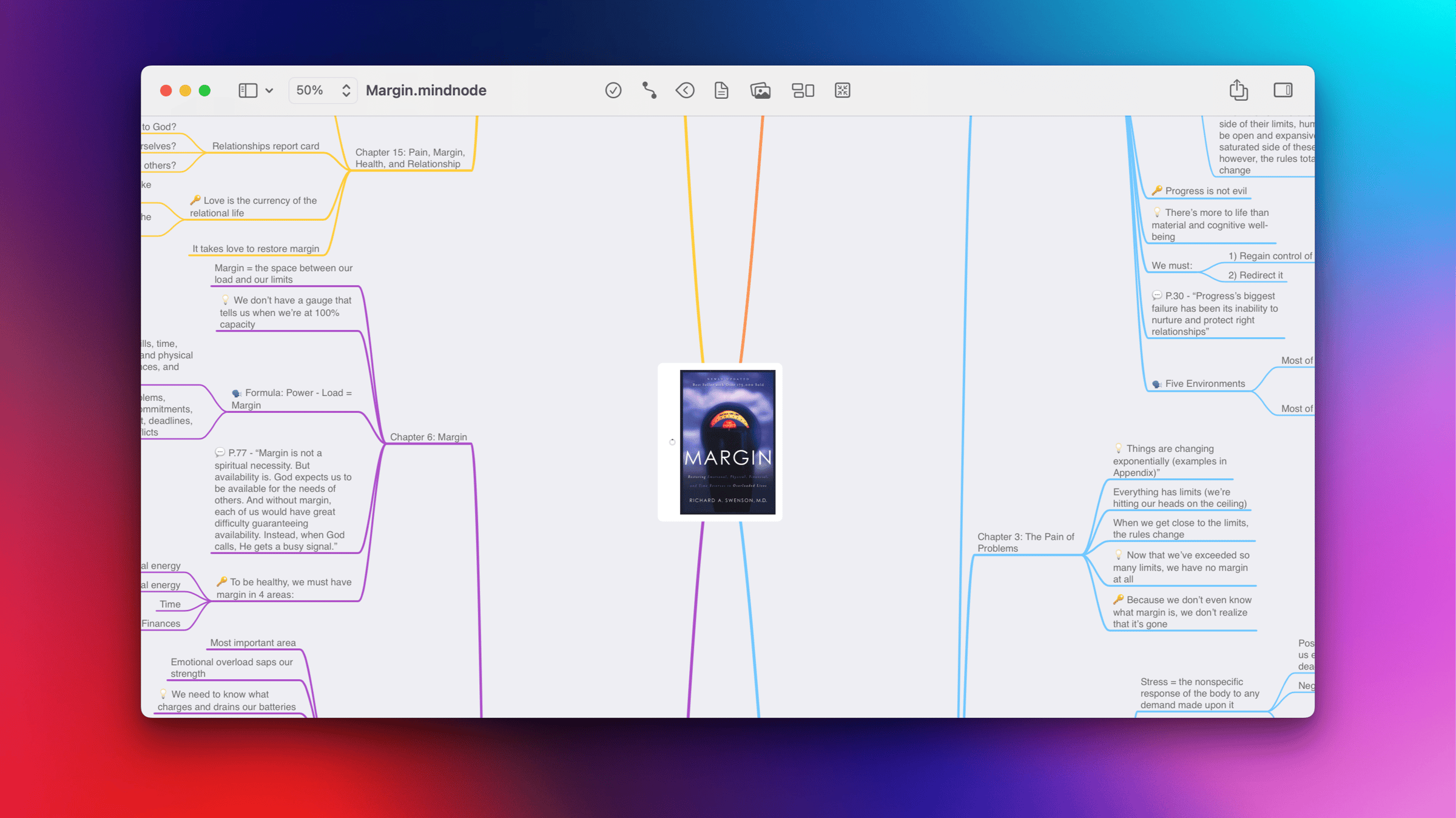
Task: Select Emotional overload saps our strength node
Action: coord(232,668)
